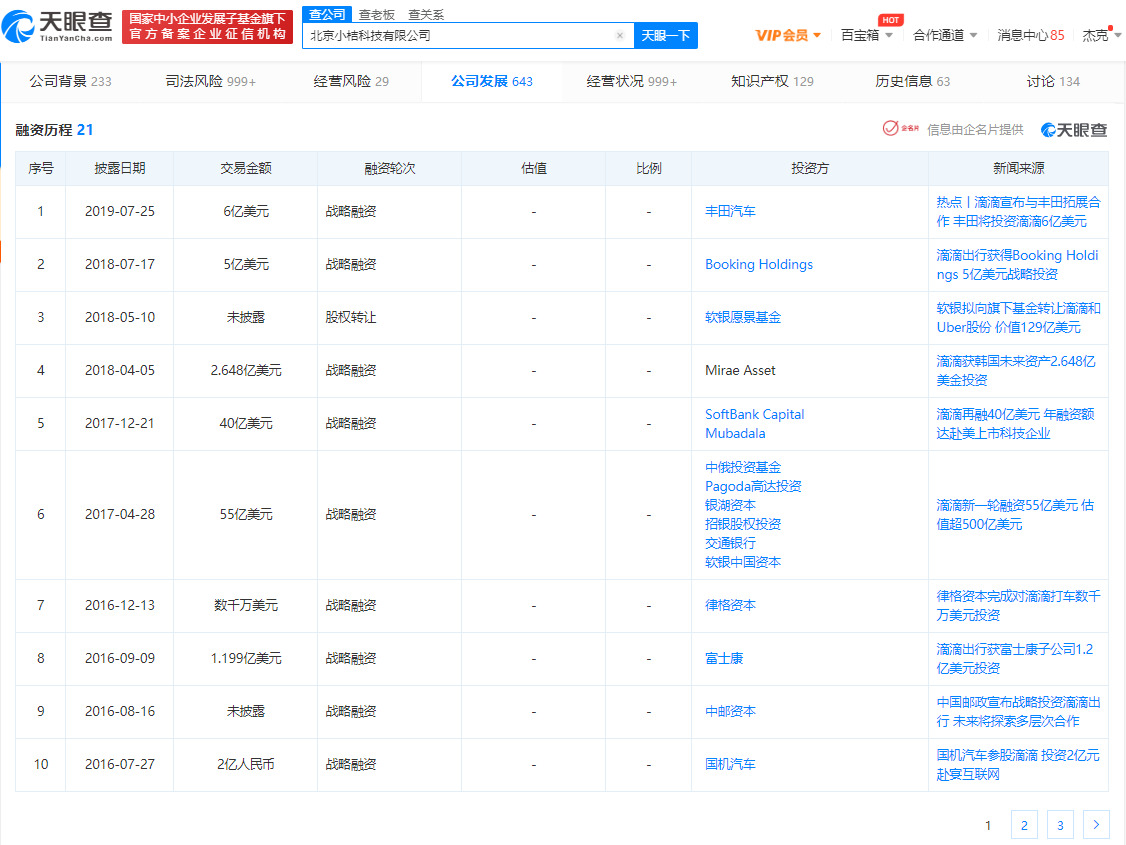
Task: Open the VIP会员 dropdown
Action: point(788,35)
